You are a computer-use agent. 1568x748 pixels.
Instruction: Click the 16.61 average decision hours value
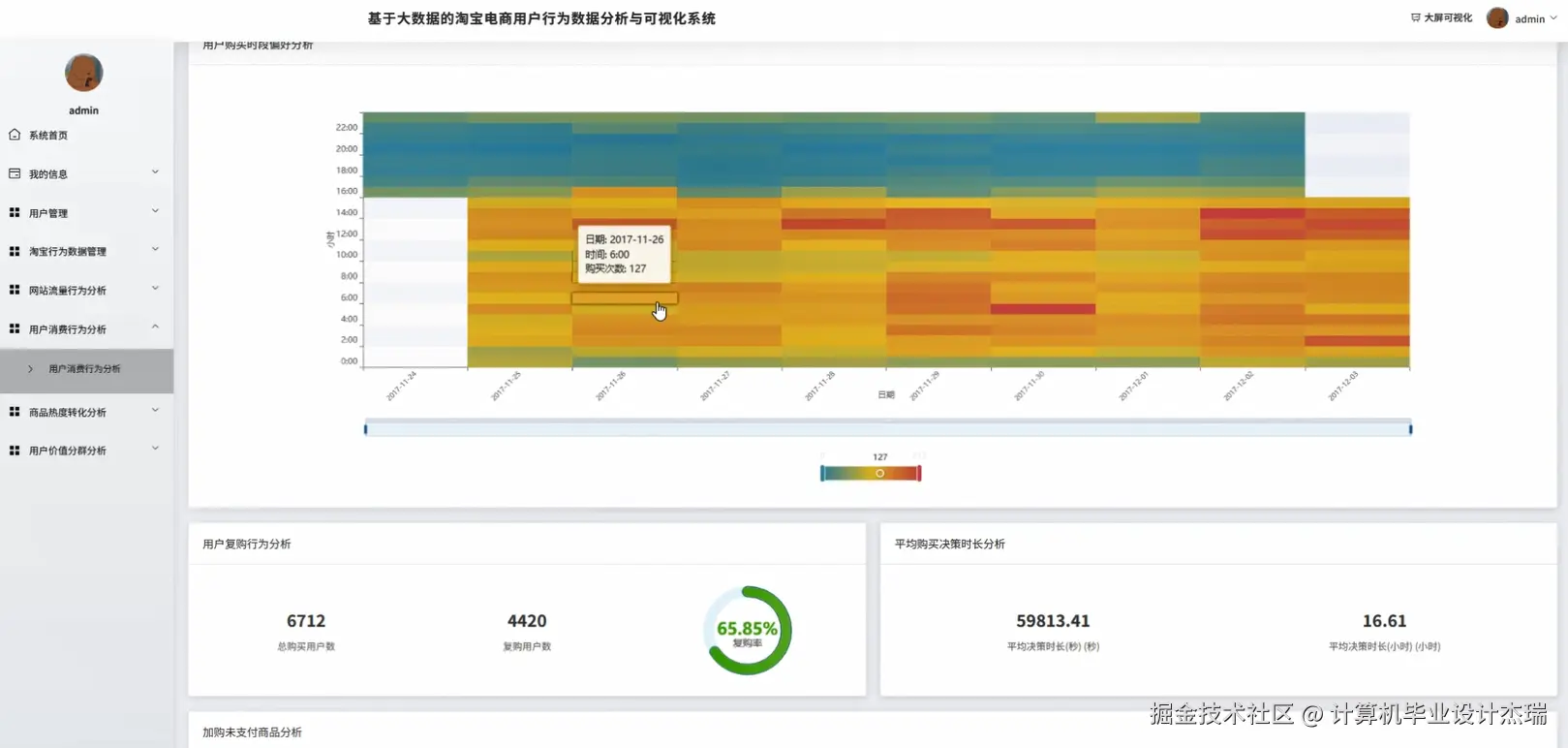coord(1384,621)
